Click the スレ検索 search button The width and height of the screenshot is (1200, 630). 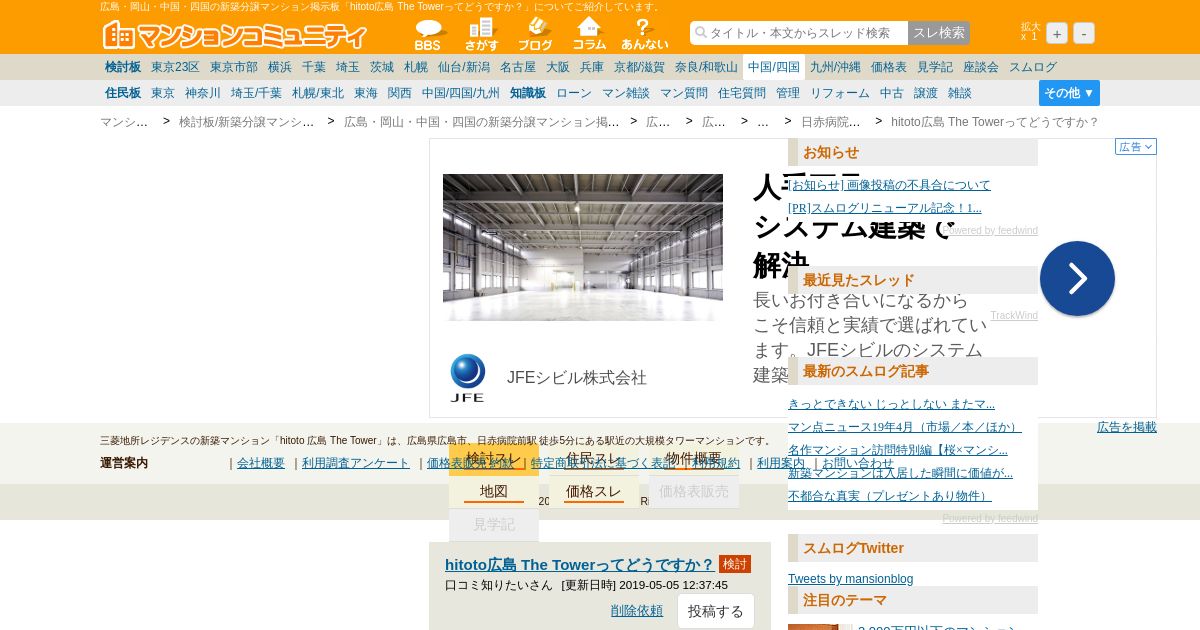coord(939,33)
